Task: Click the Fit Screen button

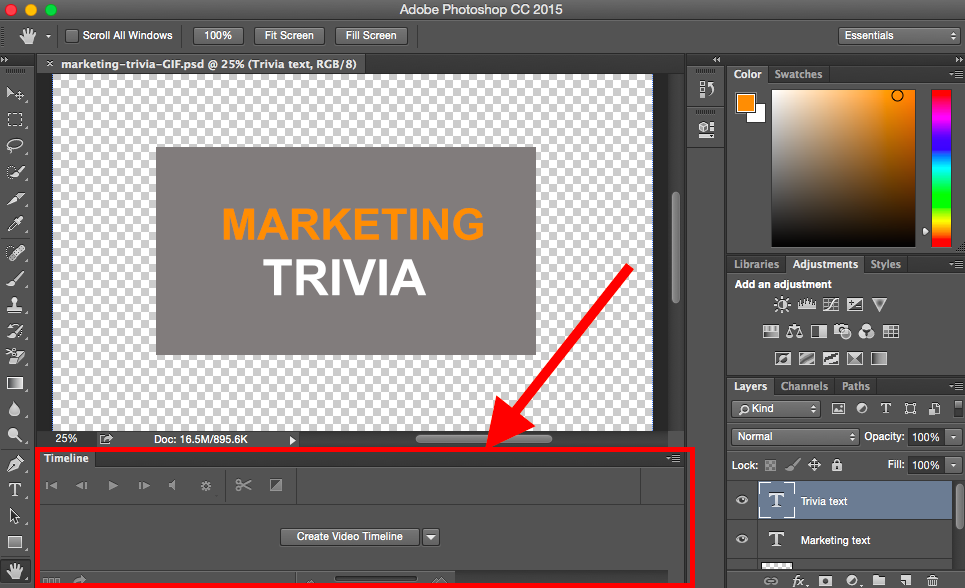Action: pyautogui.click(x=290, y=36)
